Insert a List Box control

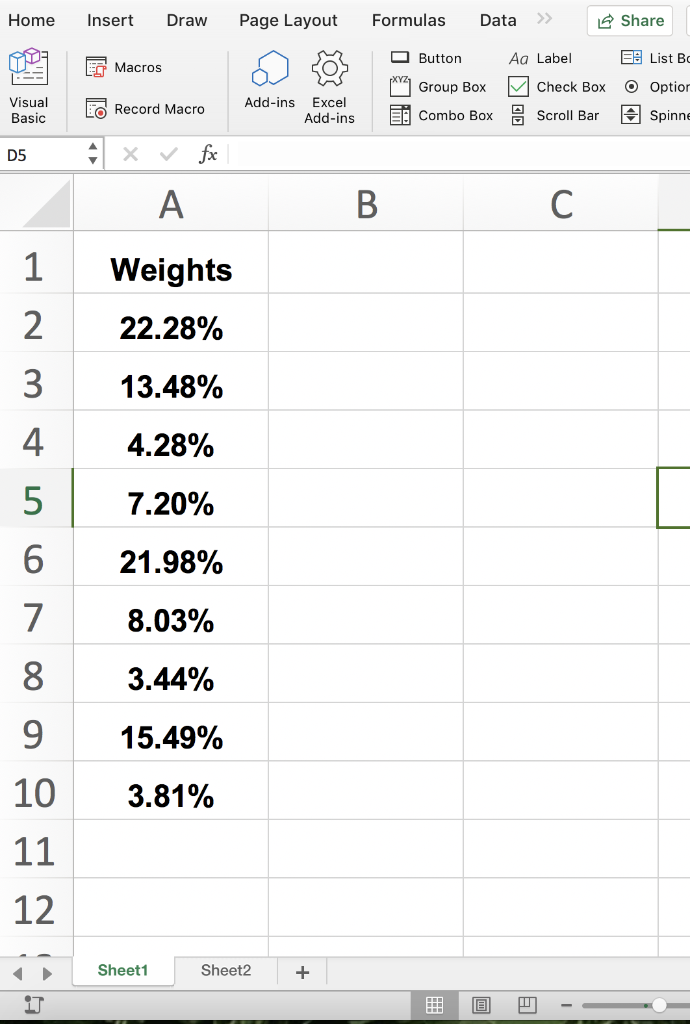(655, 57)
